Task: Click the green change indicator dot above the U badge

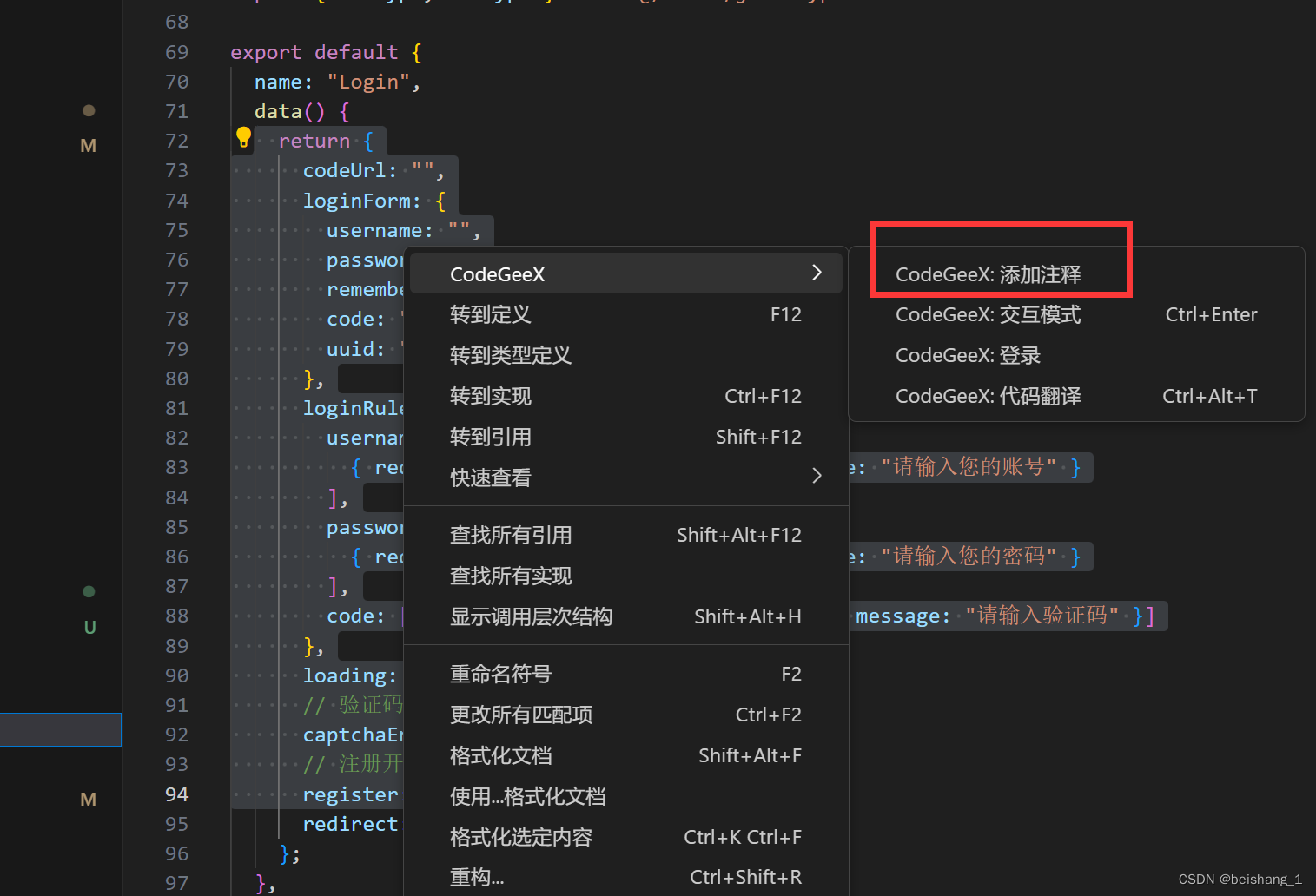Action: 89,591
